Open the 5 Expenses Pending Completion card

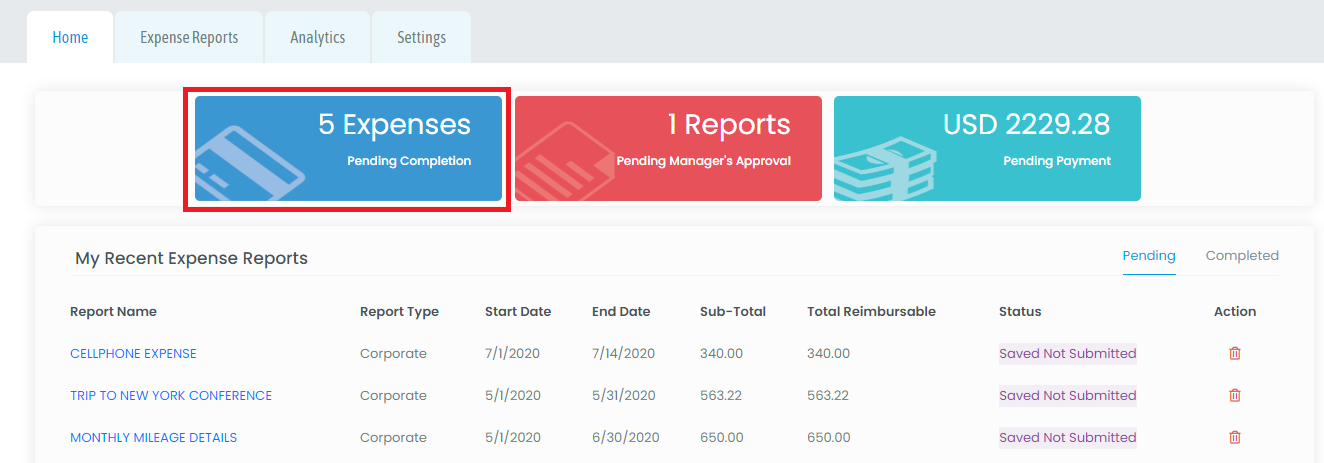(x=348, y=148)
